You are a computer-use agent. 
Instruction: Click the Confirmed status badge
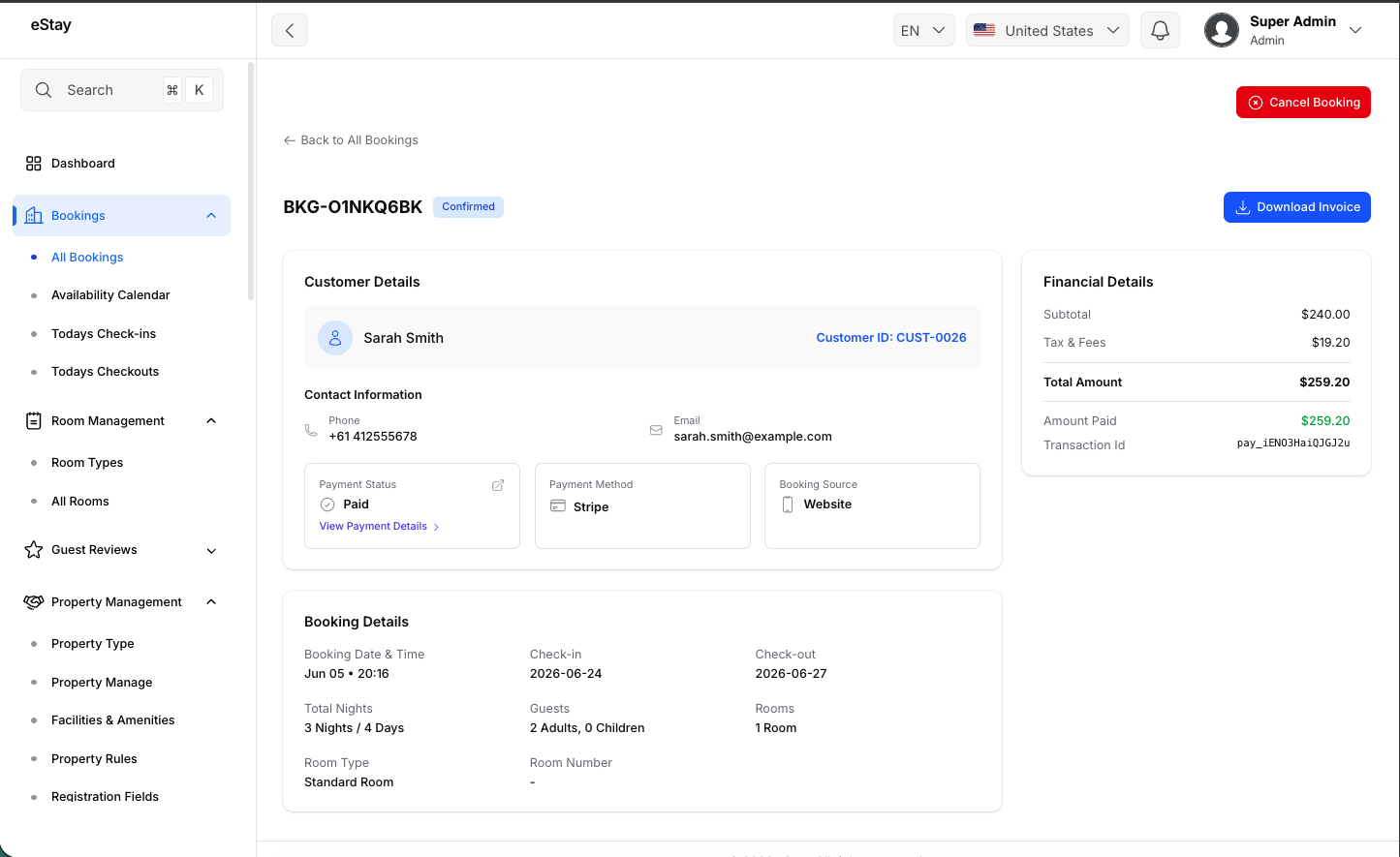[x=468, y=207]
